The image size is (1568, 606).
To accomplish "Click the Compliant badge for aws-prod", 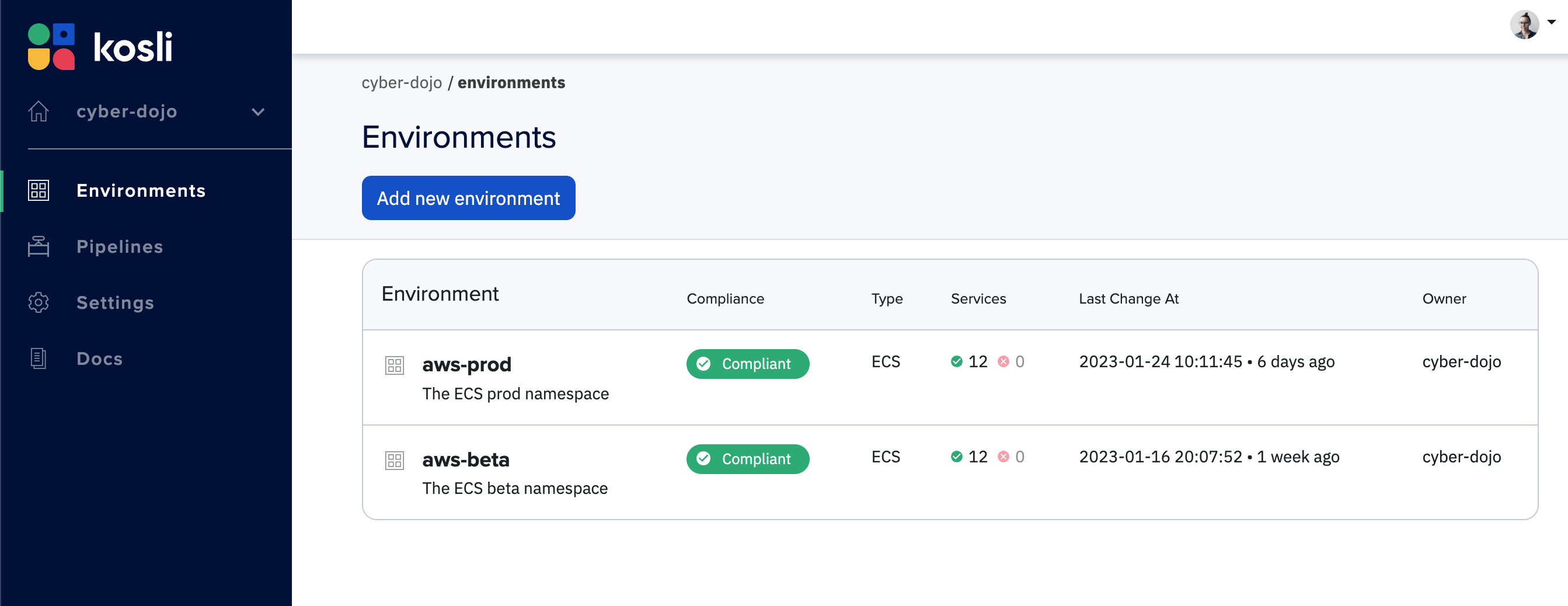I will click(747, 364).
